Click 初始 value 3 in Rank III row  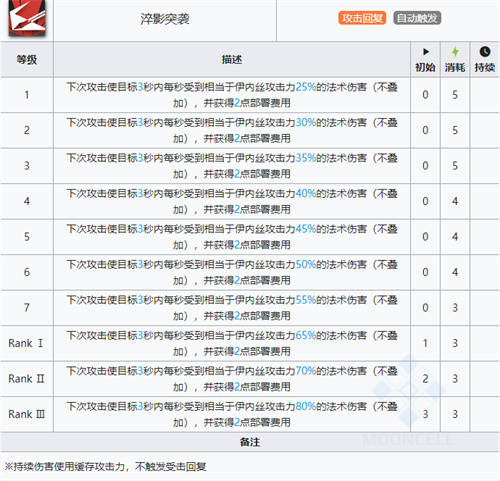coord(425,414)
